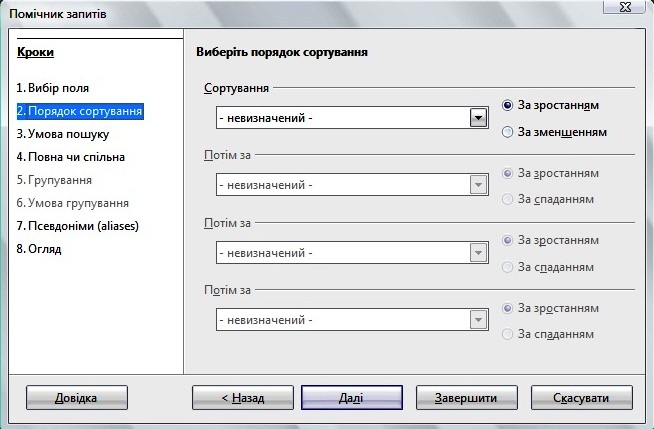Go back with the Назад button
This screenshot has height=429, width=654.
[x=242, y=398]
